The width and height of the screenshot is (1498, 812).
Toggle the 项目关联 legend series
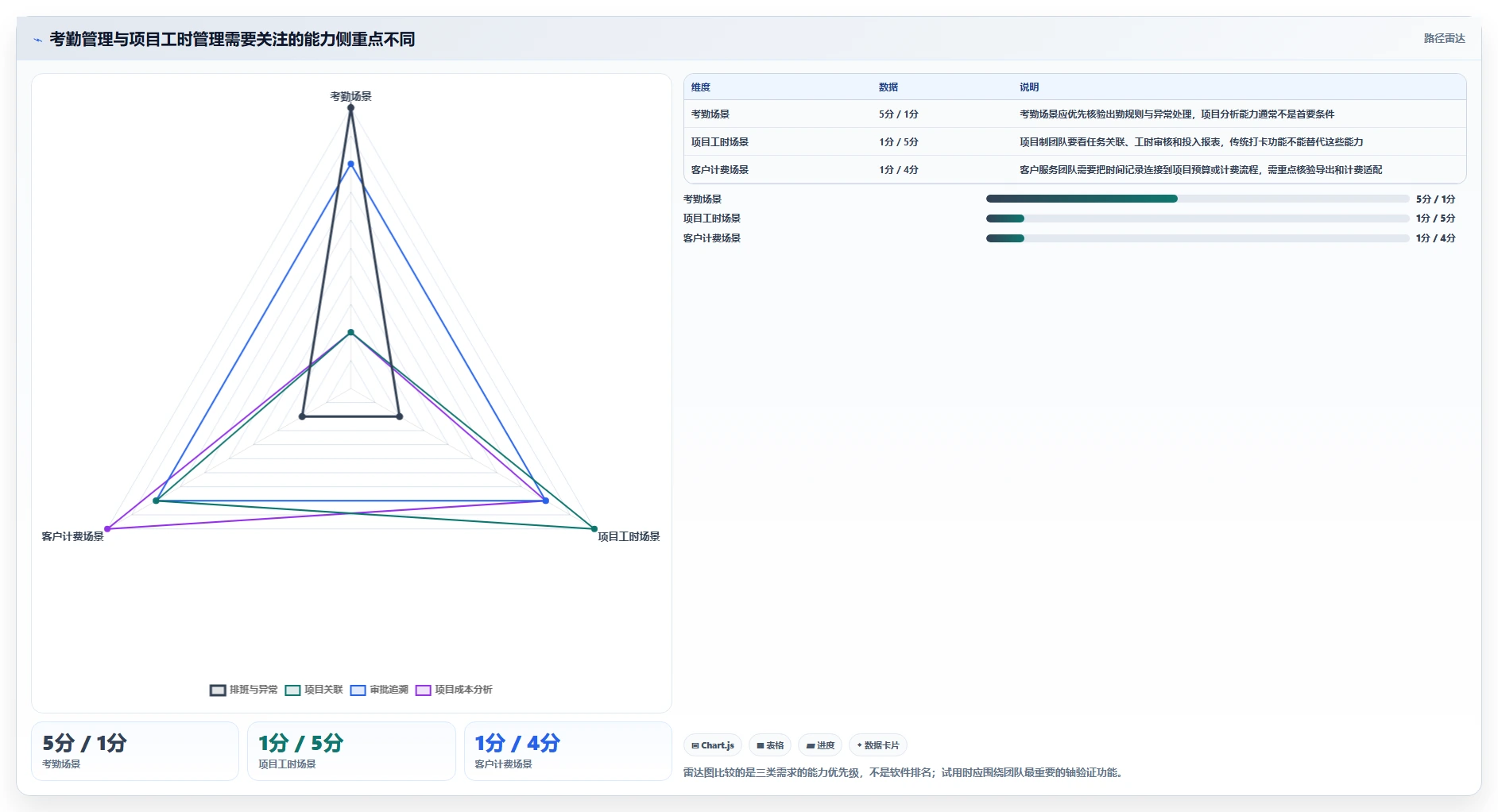pyautogui.click(x=314, y=690)
